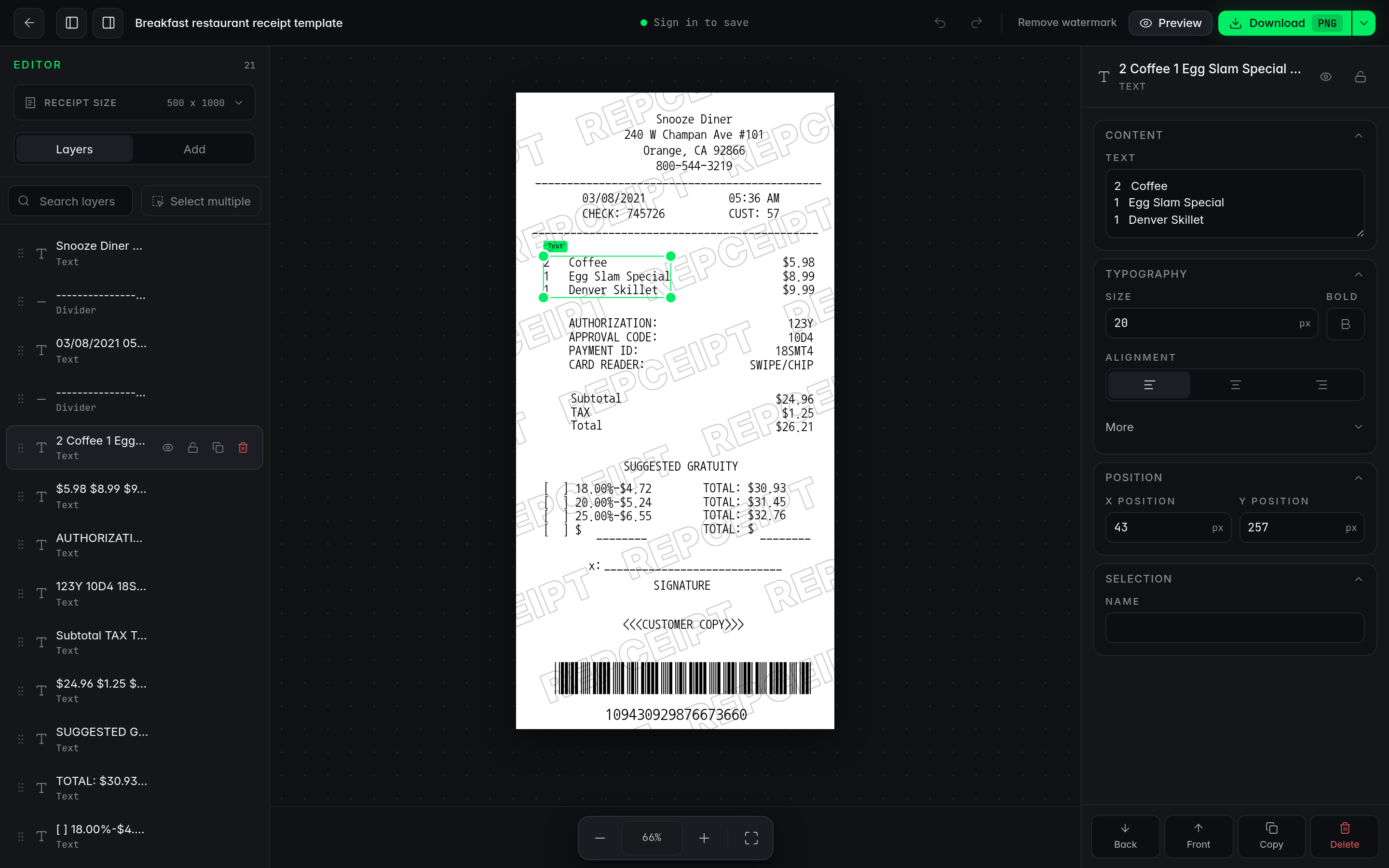
Task: Click Download PNG button
Action: 1284,23
